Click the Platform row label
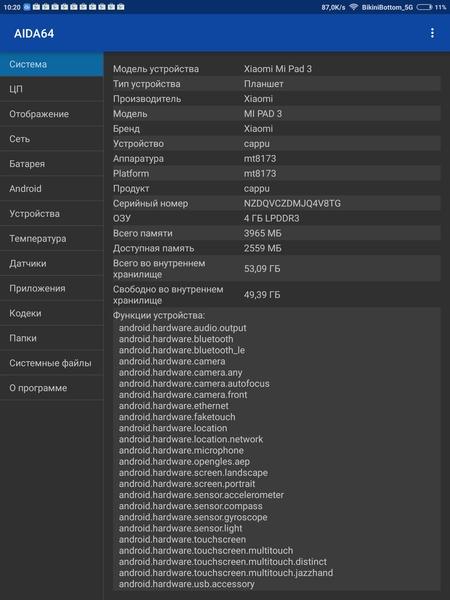This screenshot has width=450, height=600. coord(131,174)
